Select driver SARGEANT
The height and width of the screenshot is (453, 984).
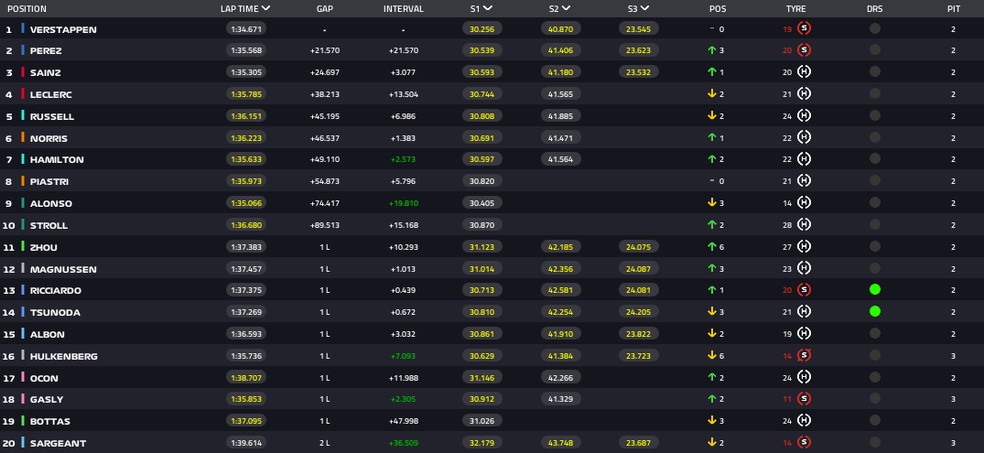pyautogui.click(x=58, y=443)
